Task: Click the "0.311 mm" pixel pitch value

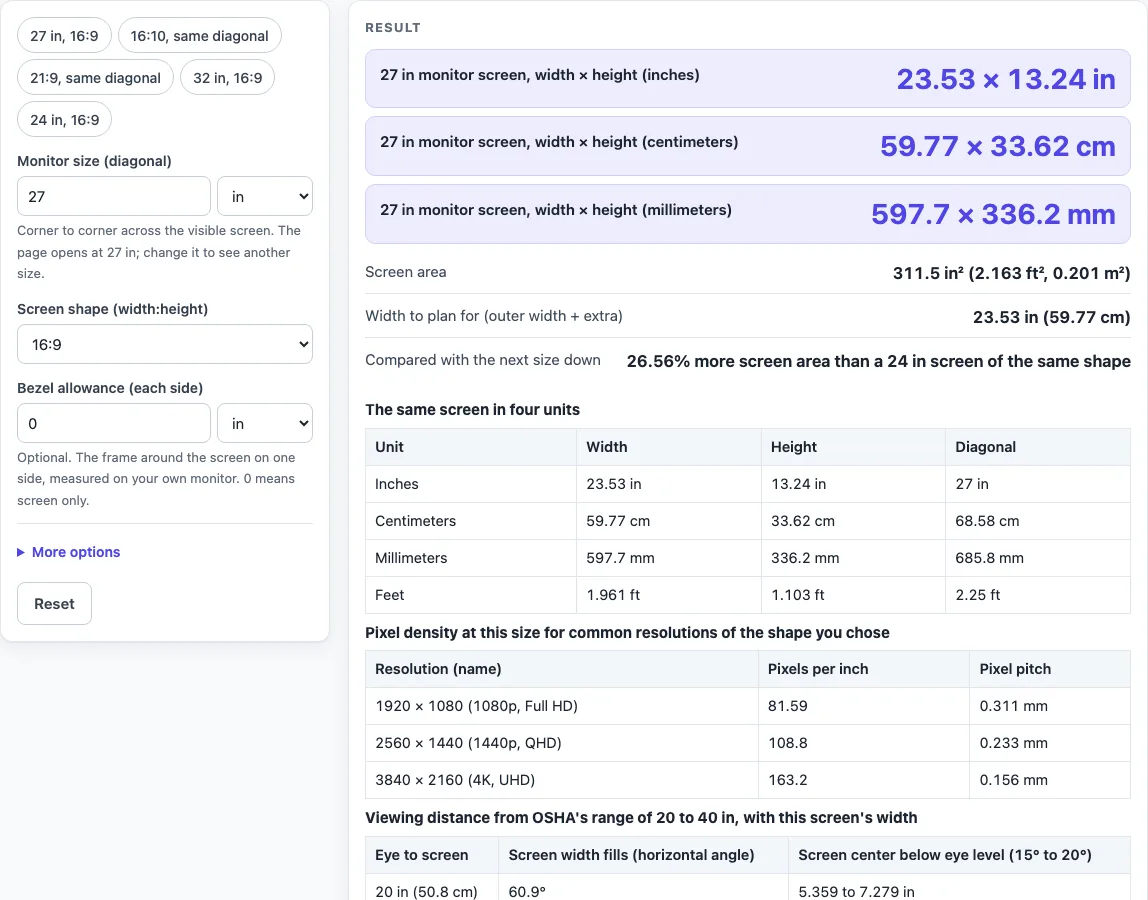Action: coord(1013,706)
